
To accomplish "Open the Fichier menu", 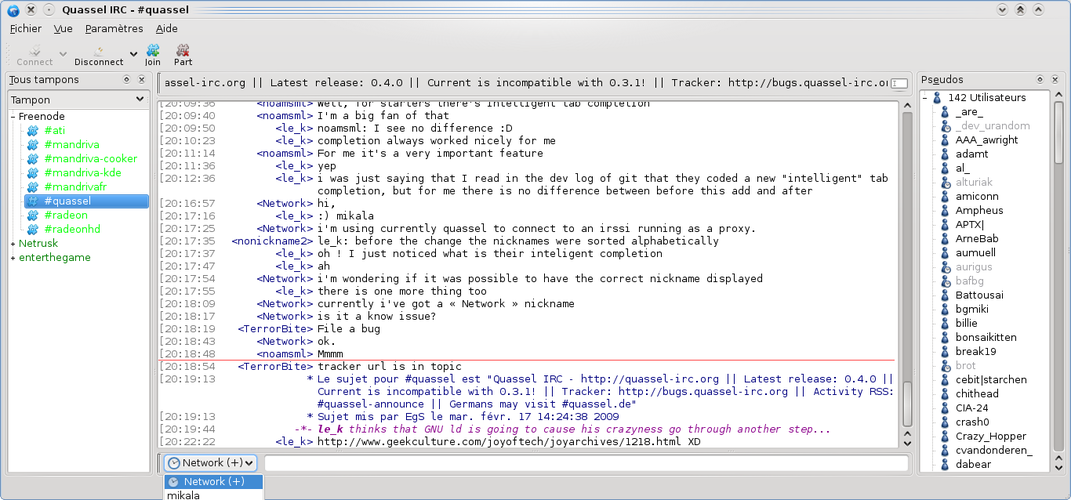I will coord(26,29).
